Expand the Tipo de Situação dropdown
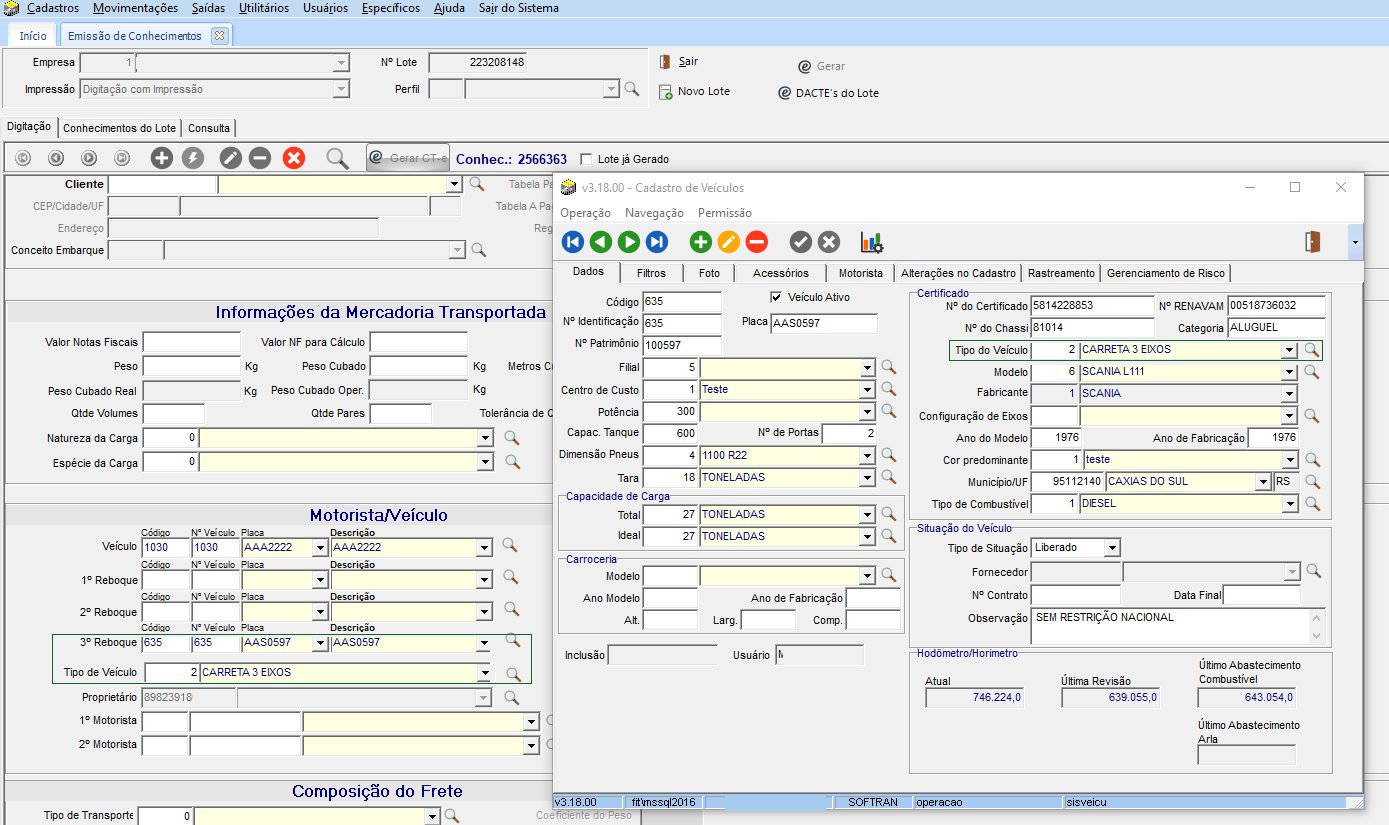This screenshot has height=825, width=1389. [x=1112, y=548]
